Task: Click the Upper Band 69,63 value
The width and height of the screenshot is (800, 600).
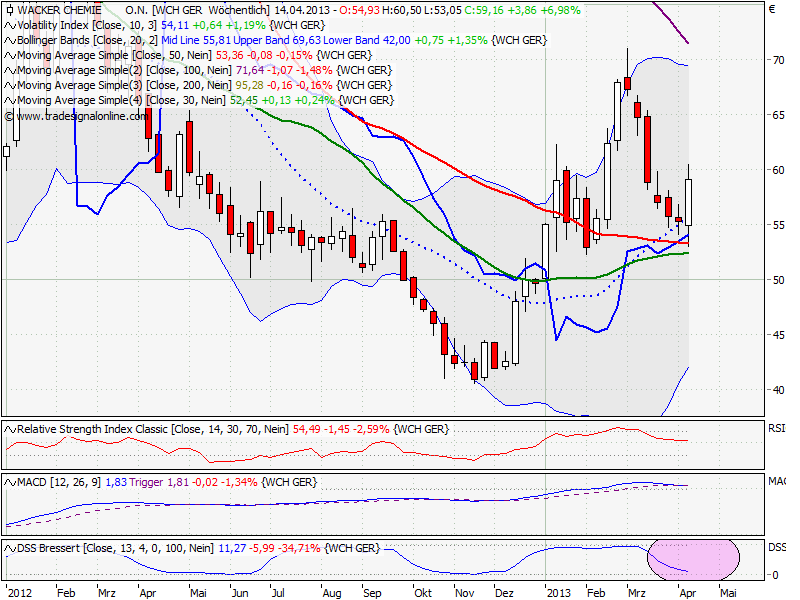Action: point(277,40)
